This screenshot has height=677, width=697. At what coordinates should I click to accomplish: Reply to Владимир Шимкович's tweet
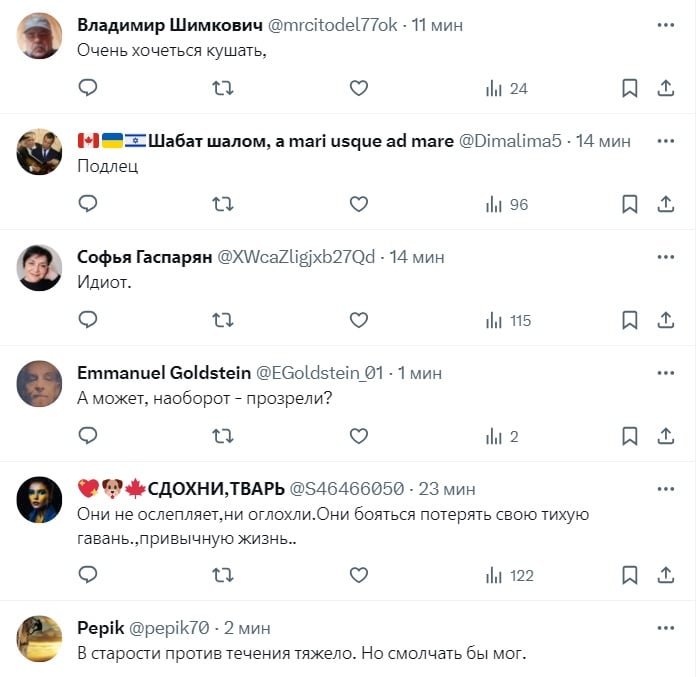click(88, 88)
